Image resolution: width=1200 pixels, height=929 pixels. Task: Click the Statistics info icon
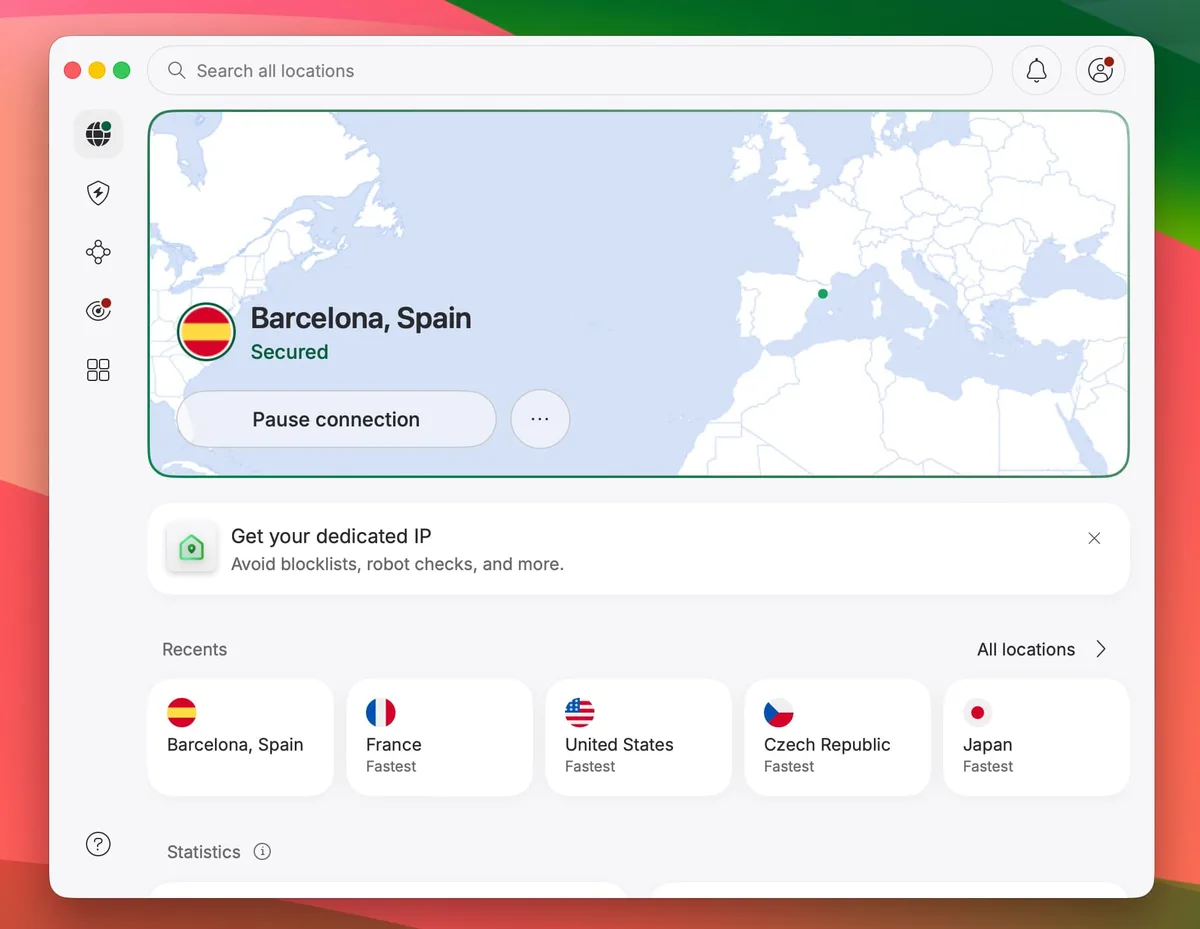[x=262, y=852]
